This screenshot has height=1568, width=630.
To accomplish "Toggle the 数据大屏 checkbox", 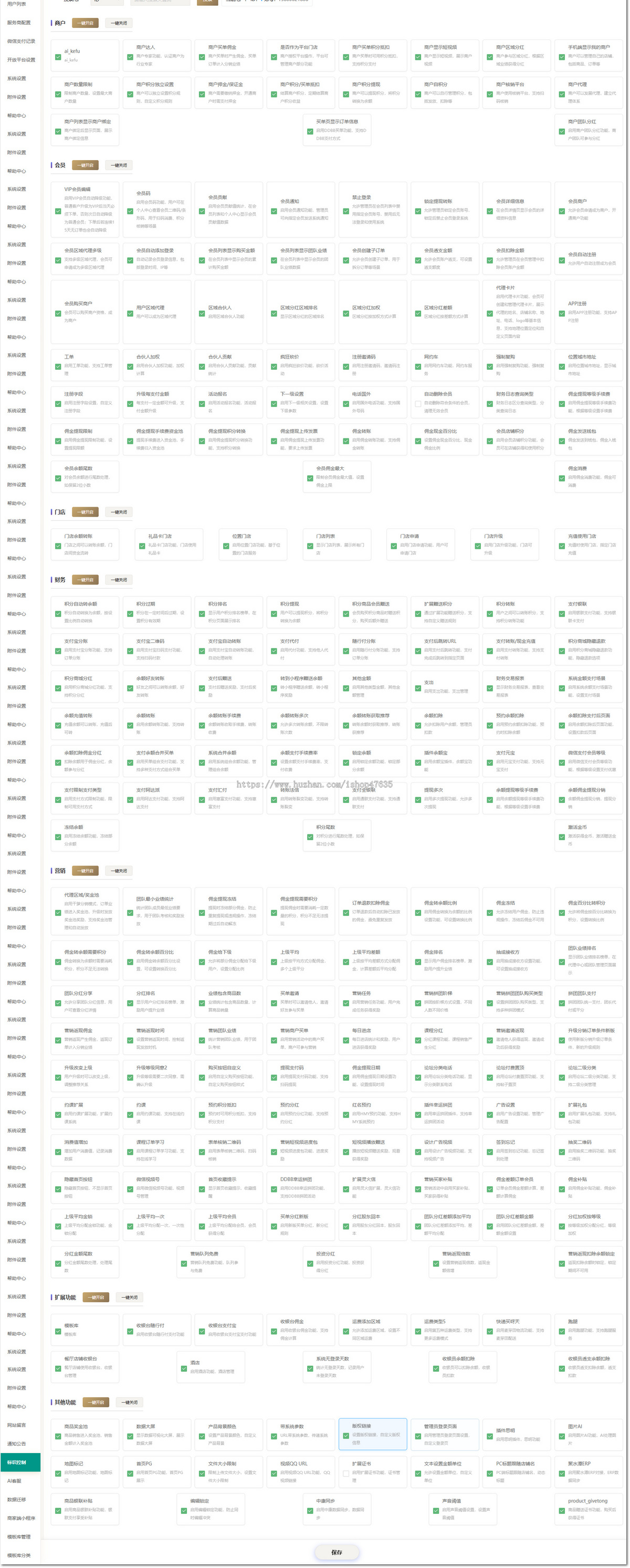I will [130, 1436].
